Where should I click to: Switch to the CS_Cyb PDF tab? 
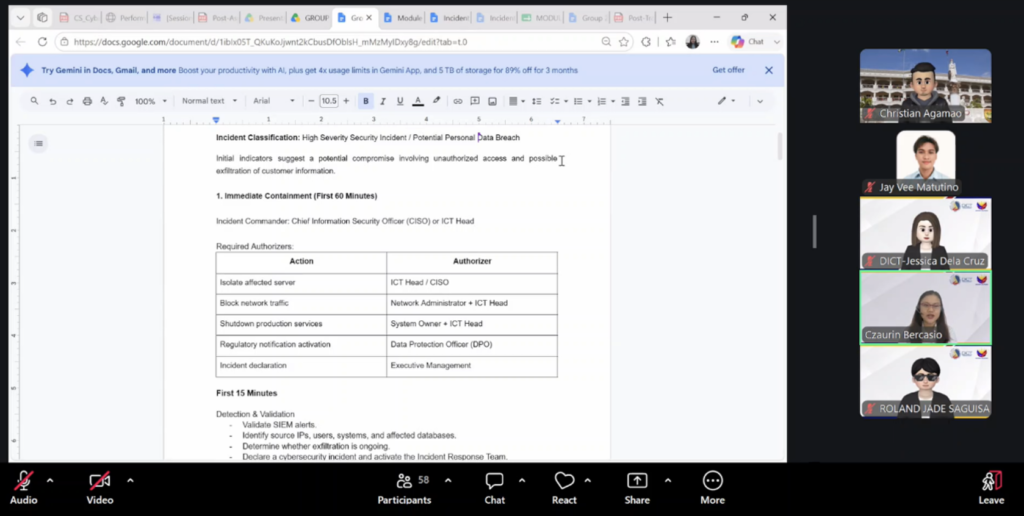(x=79, y=18)
